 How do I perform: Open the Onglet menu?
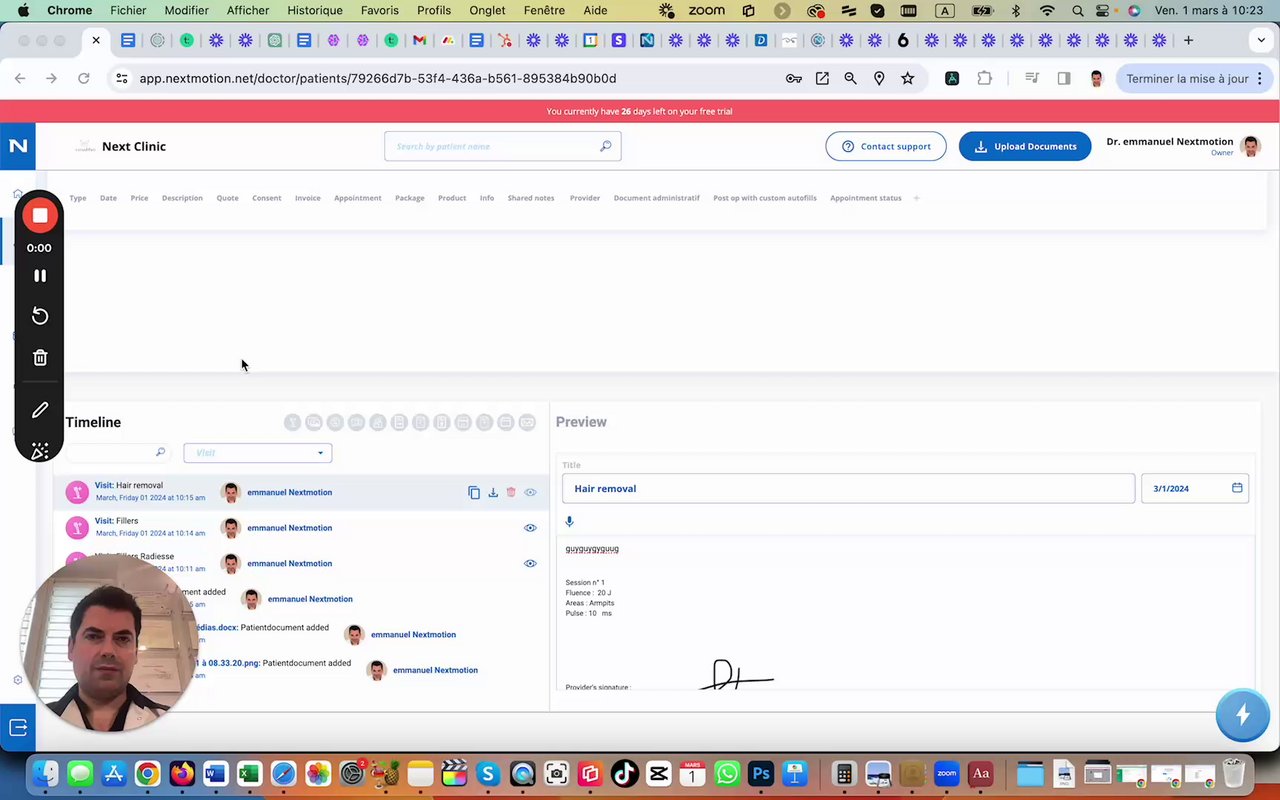pos(487,10)
